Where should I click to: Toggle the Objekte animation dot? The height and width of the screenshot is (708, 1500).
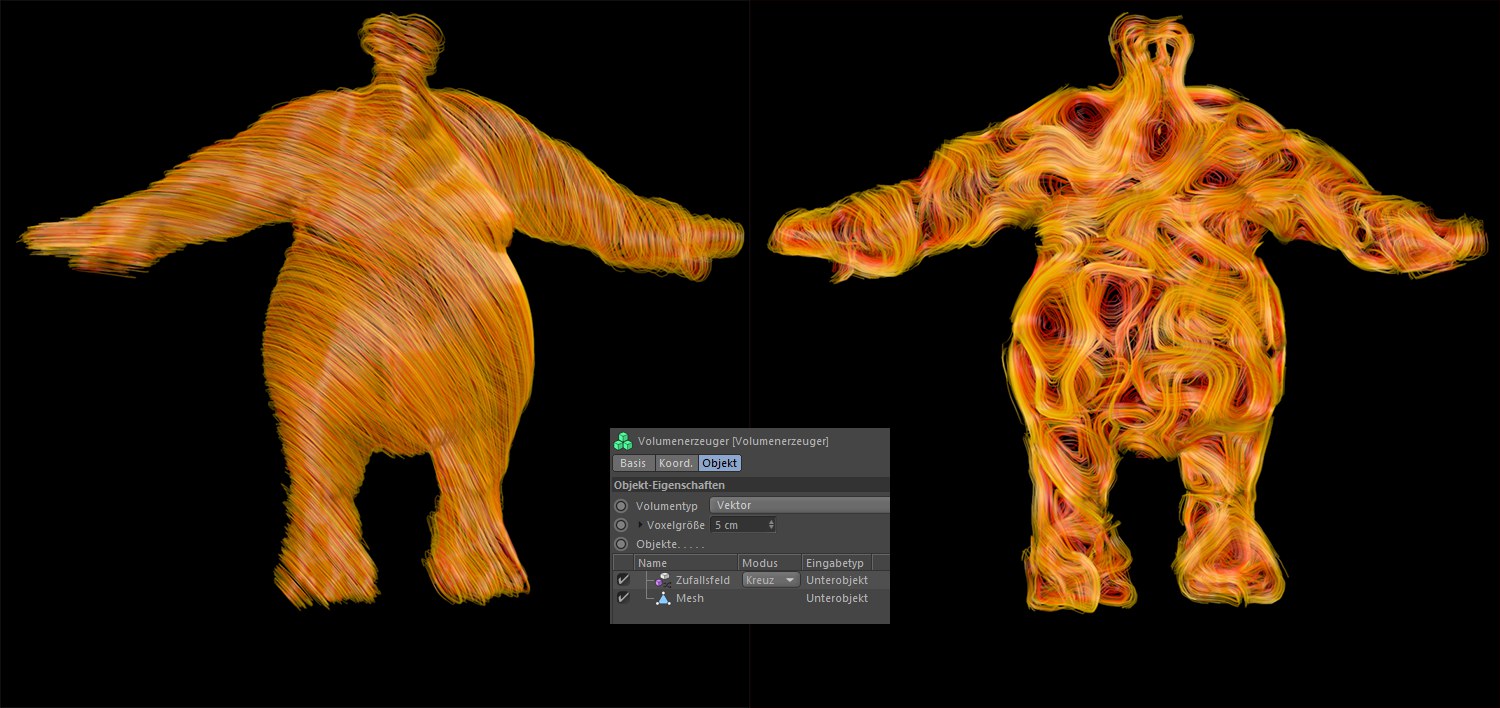point(621,544)
